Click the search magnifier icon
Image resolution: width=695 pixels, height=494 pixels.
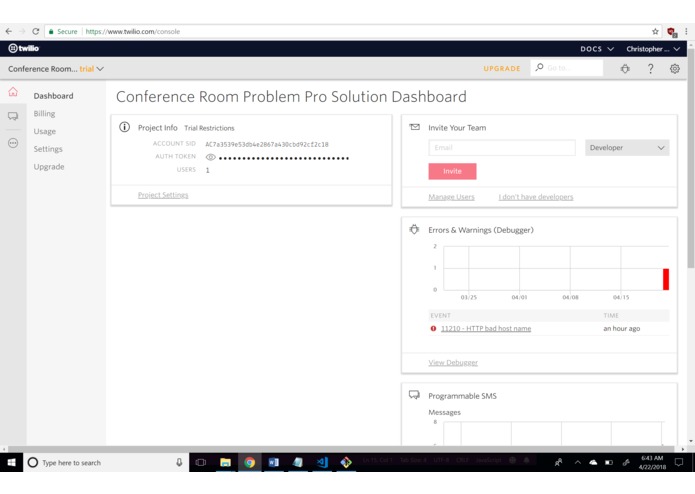539,67
